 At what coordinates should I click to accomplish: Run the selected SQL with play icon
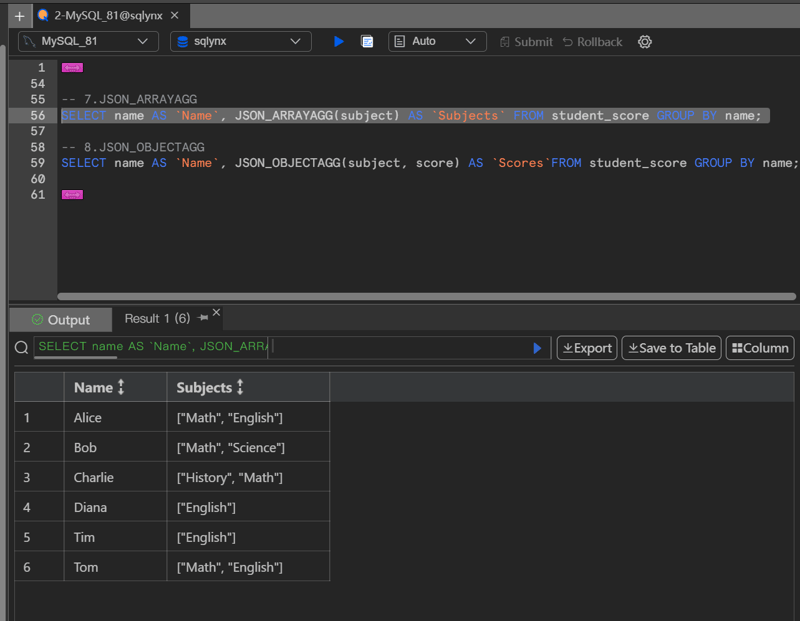point(338,41)
